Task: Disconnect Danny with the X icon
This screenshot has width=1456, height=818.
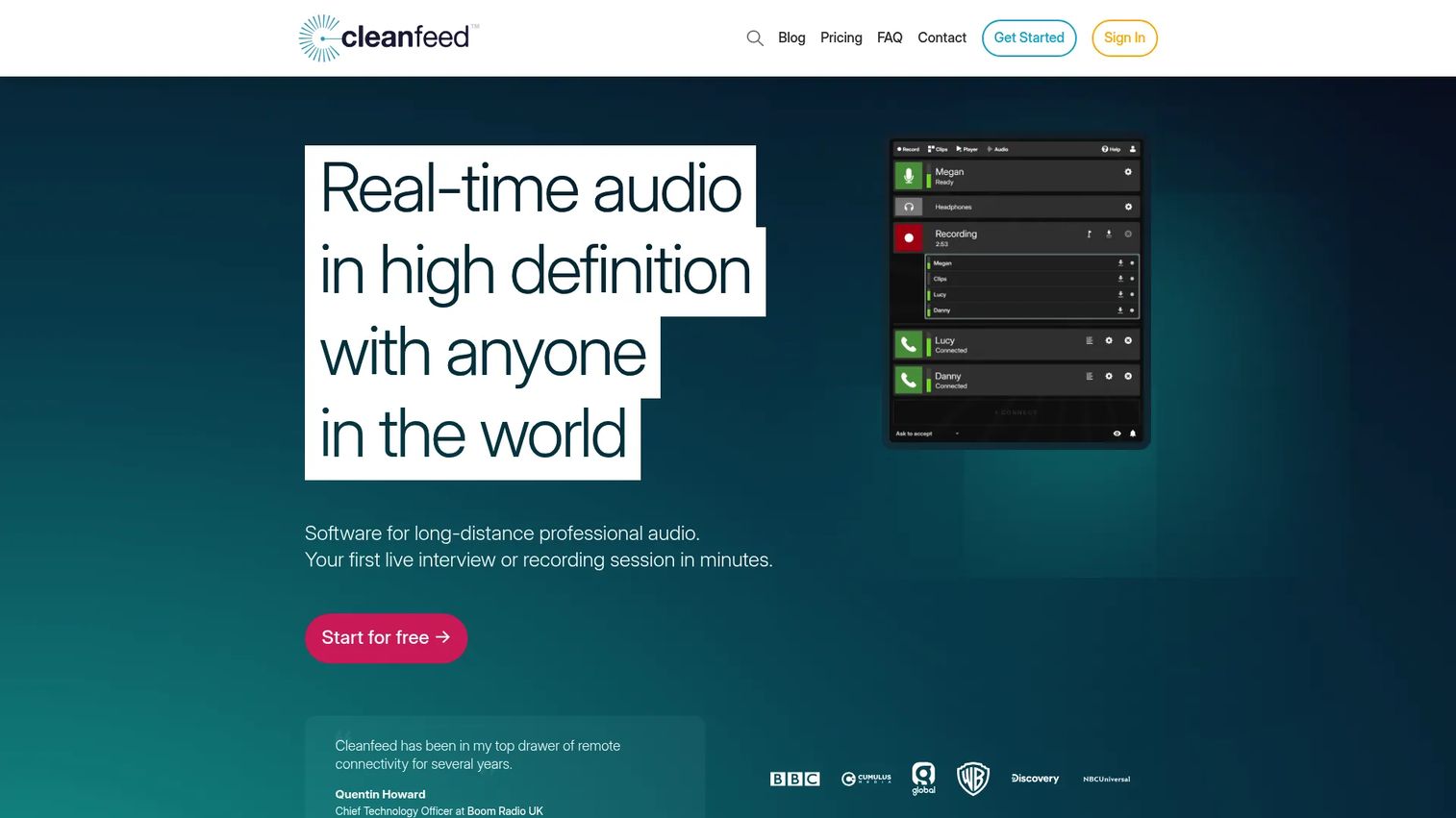Action: 1128,376
